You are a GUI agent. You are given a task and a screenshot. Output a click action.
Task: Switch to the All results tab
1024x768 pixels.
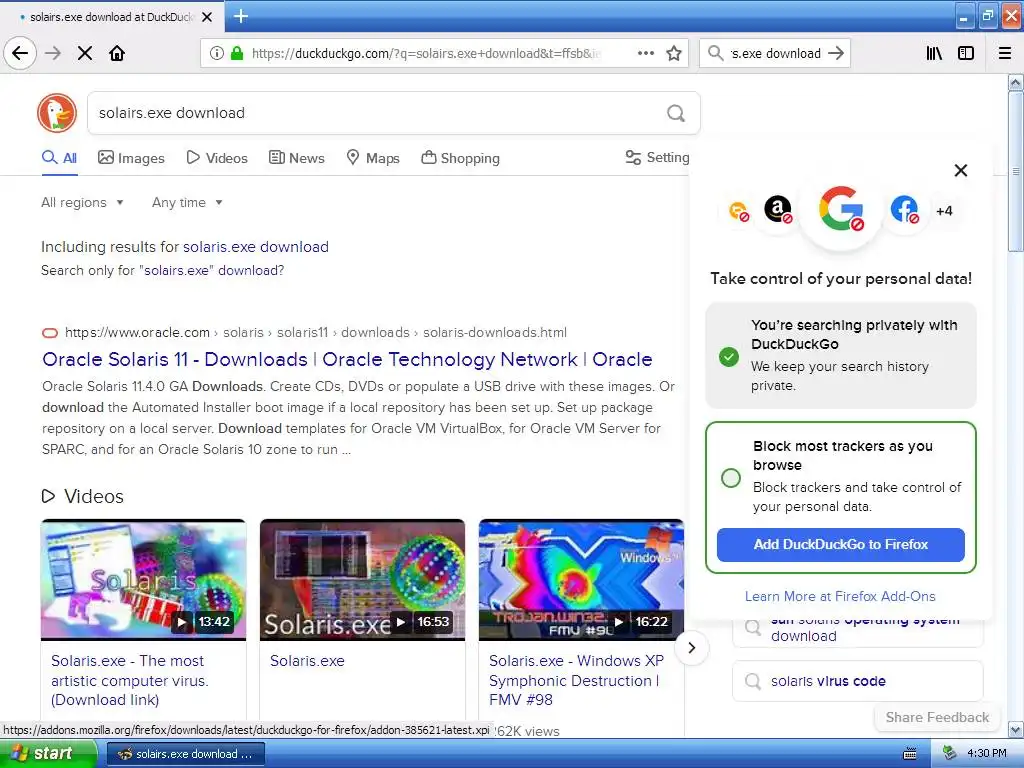pos(59,158)
